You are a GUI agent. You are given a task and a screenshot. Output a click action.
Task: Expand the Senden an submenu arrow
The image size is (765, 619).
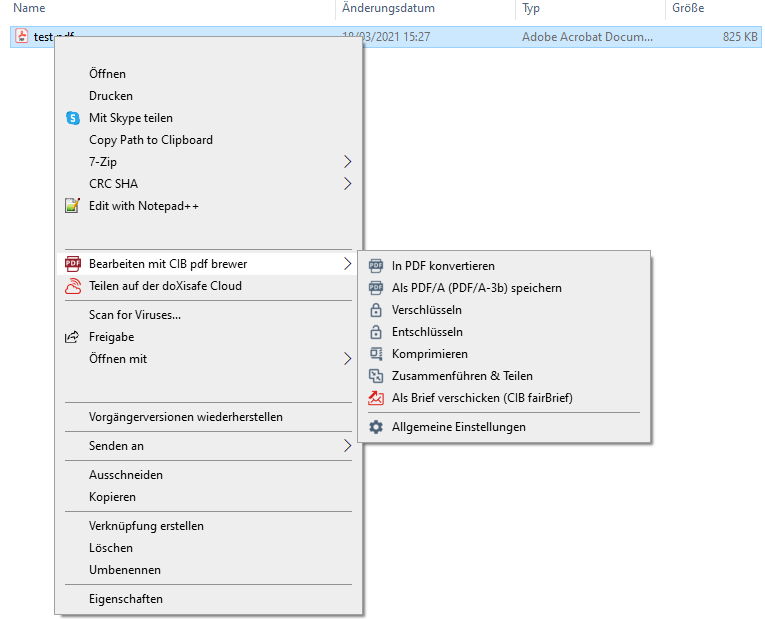tap(347, 446)
